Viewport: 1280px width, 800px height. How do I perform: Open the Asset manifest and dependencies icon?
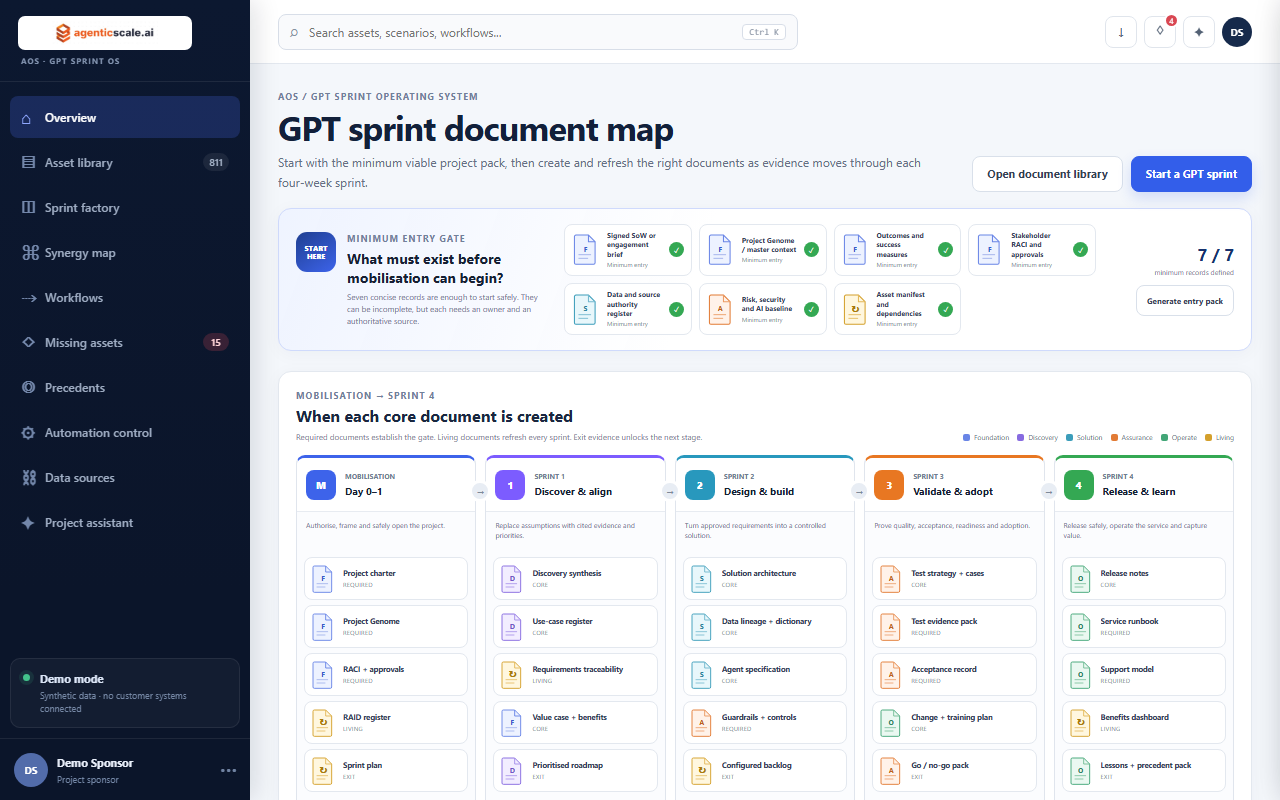click(x=854, y=309)
